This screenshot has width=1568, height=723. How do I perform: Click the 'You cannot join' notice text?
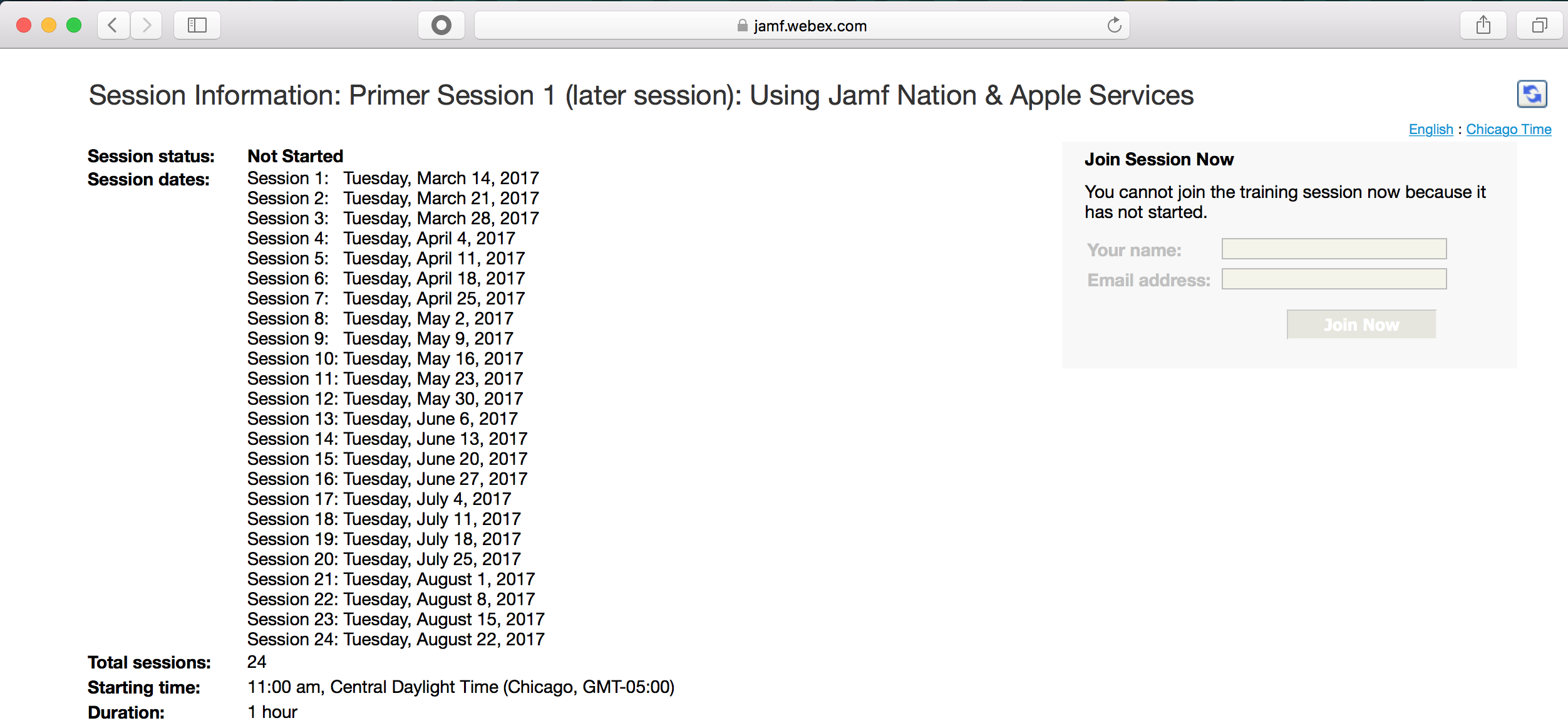pos(1285,202)
